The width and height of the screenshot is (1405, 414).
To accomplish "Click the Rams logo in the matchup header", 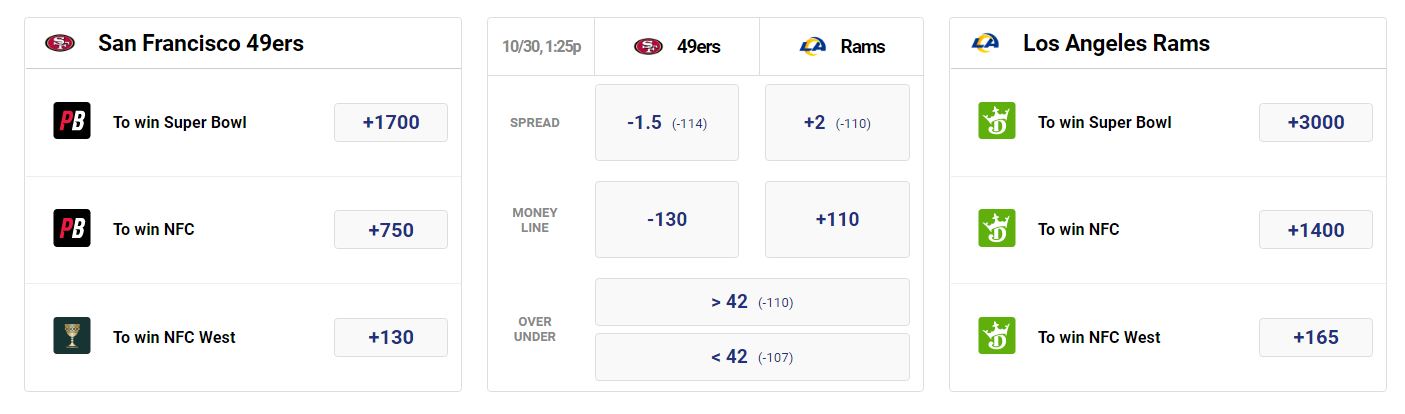I will click(813, 46).
